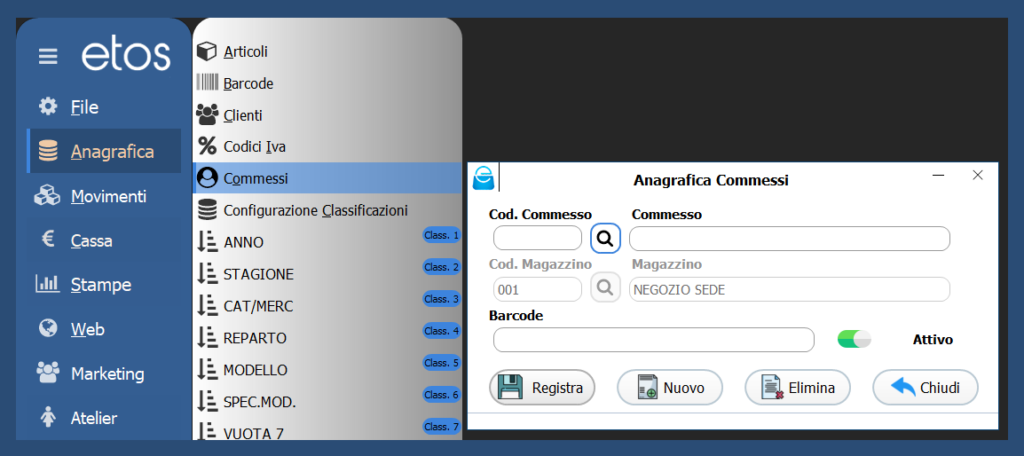Click the File gear icon
This screenshot has height=456, width=1024.
(48, 106)
